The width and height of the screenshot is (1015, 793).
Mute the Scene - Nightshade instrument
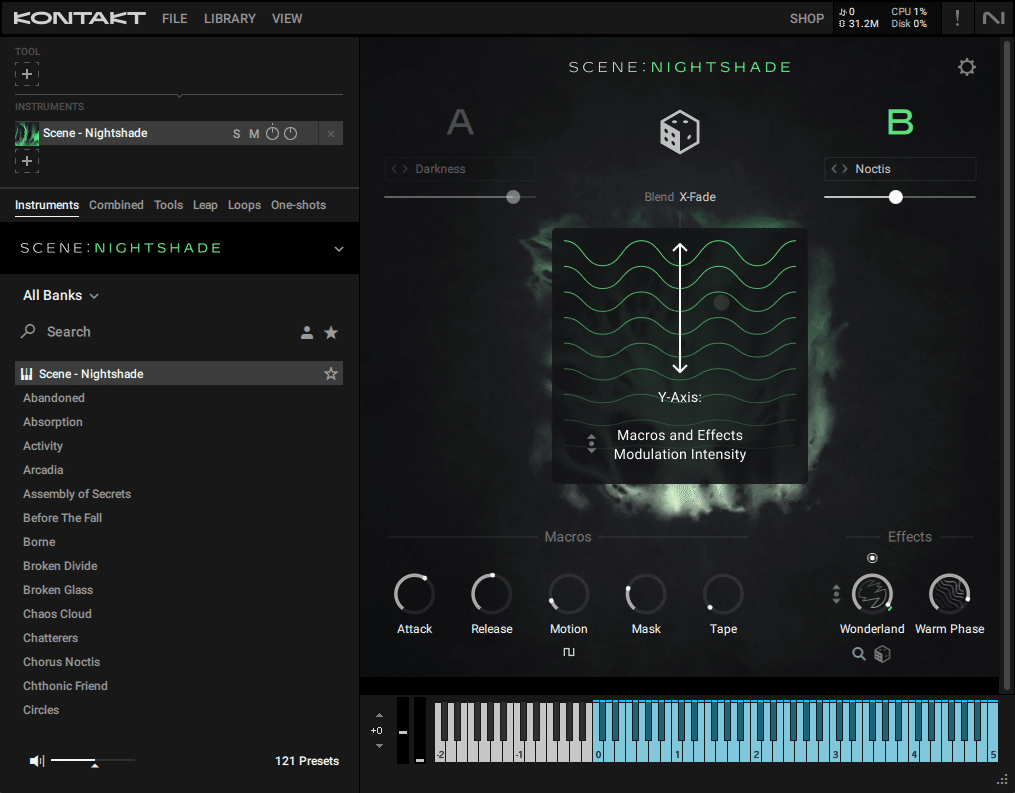coord(254,132)
